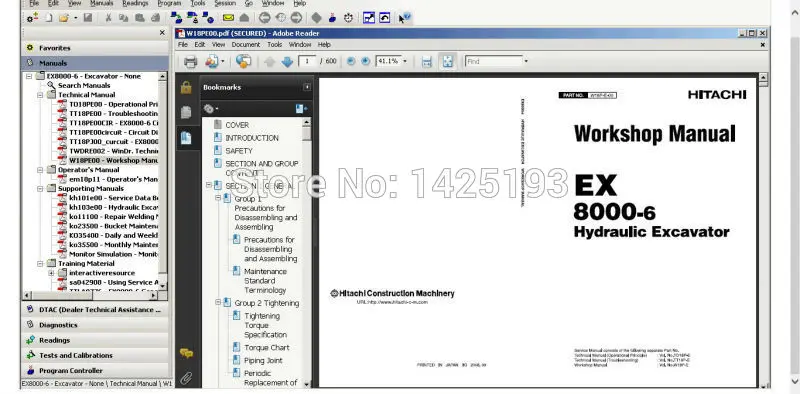Viewport: 800px width, 394px height.
Task: Collapse the Supporting Manuals folder node
Action: click(x=40, y=189)
